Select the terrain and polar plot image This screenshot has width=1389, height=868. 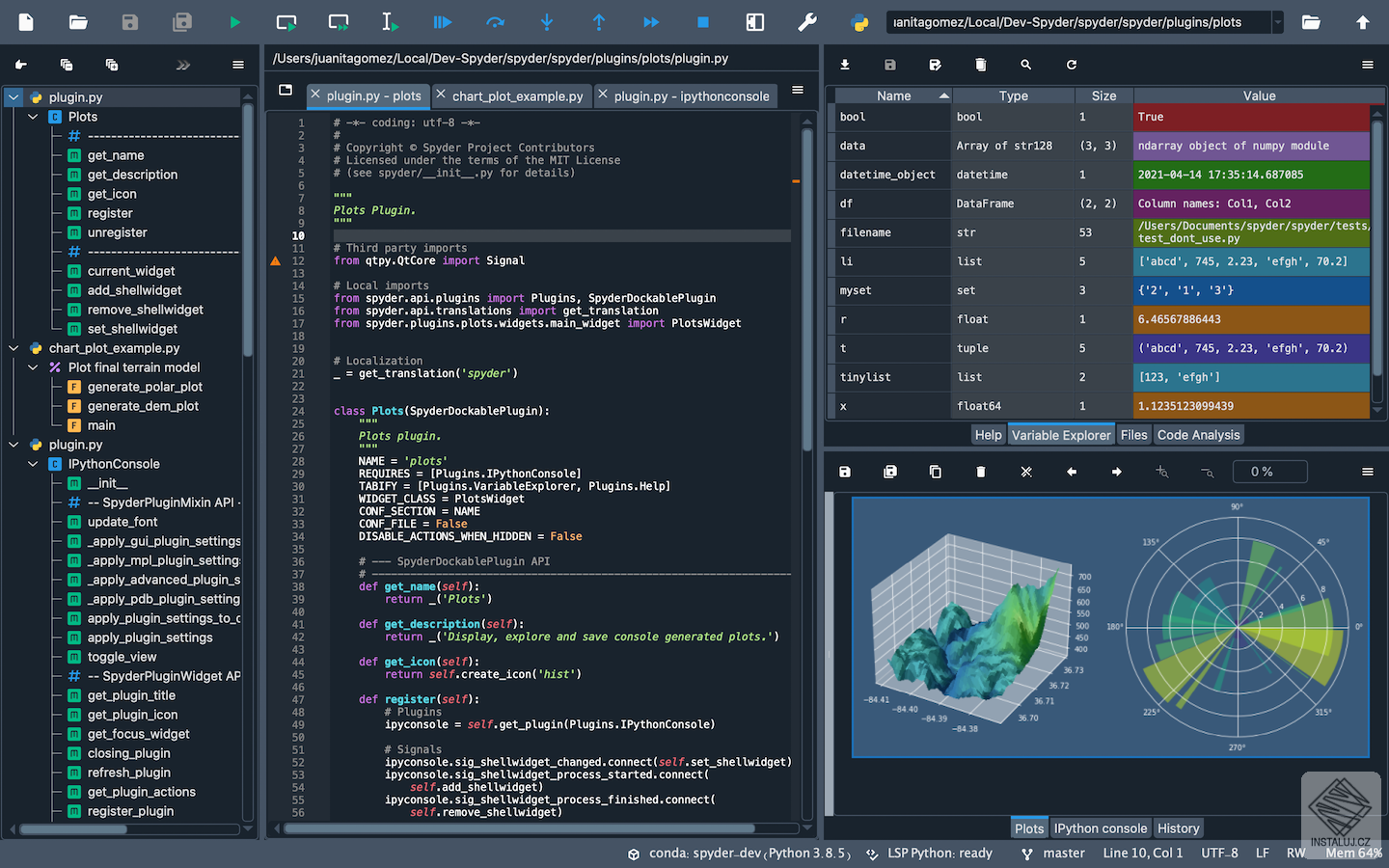click(1110, 627)
